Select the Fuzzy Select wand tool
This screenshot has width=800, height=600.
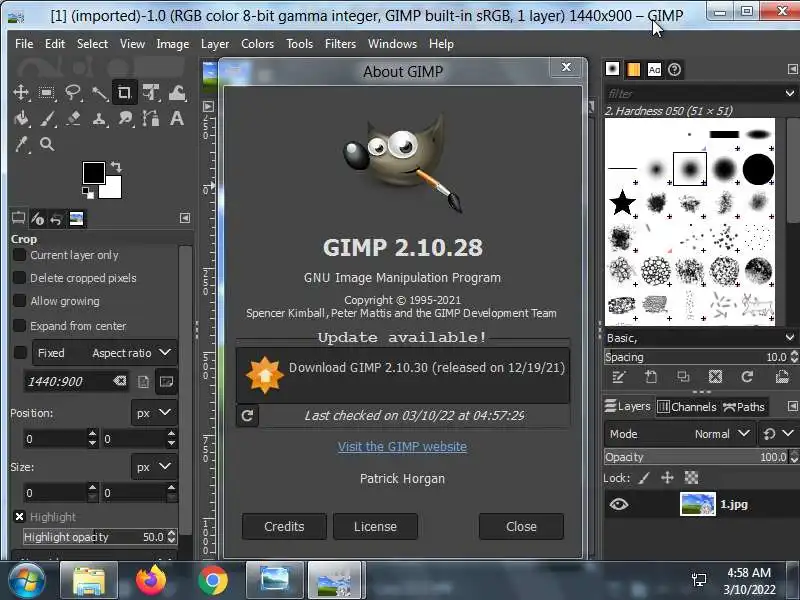pyautogui.click(x=99, y=92)
